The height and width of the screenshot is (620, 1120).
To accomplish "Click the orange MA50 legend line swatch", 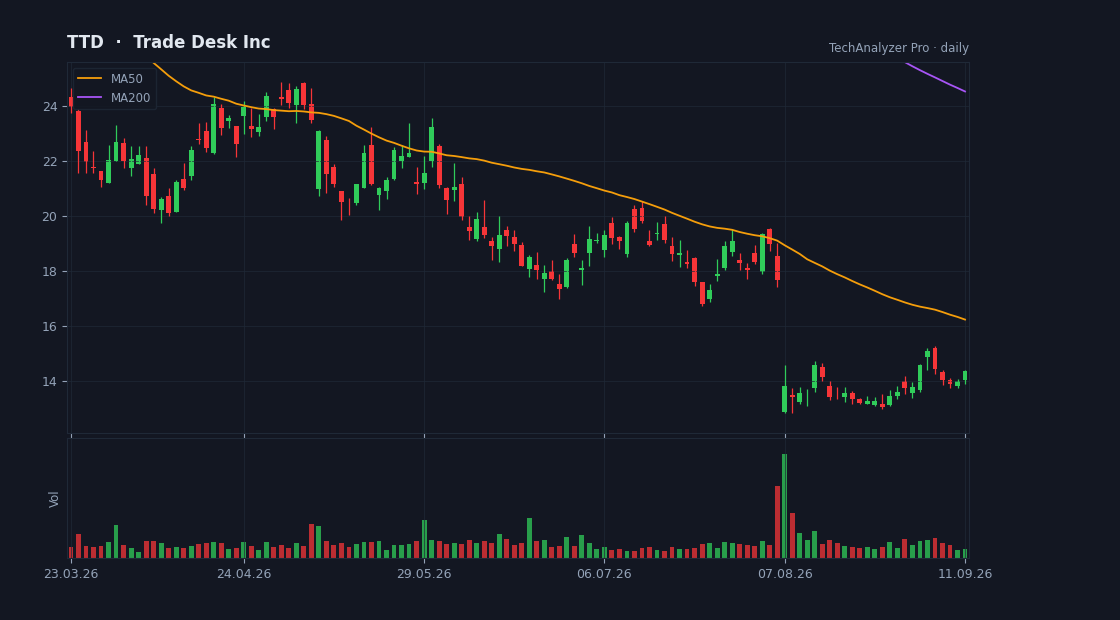I will [x=89, y=79].
